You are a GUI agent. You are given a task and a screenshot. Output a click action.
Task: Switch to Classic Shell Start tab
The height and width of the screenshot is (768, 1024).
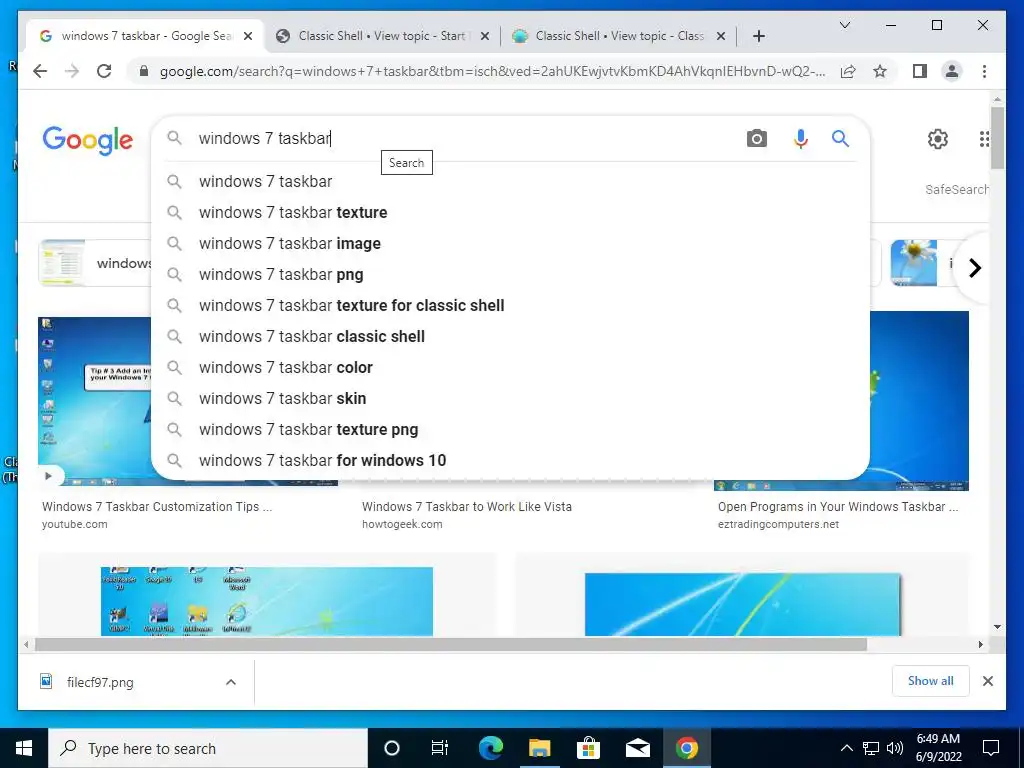pos(382,36)
